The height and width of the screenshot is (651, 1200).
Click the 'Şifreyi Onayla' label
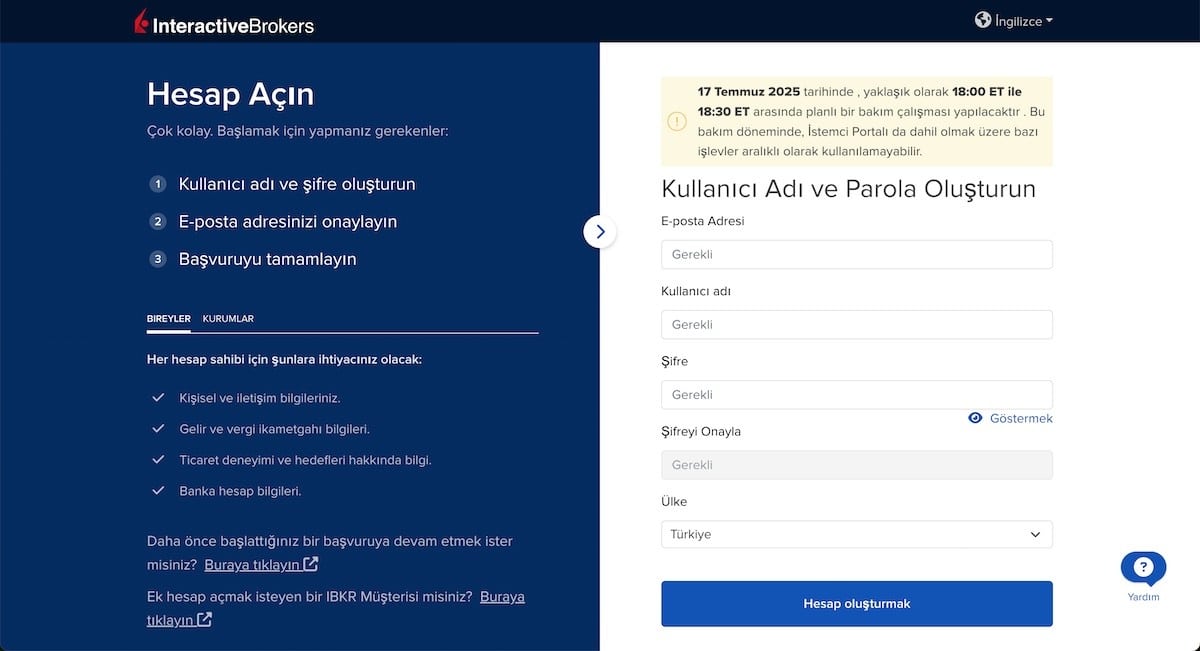click(x=701, y=431)
